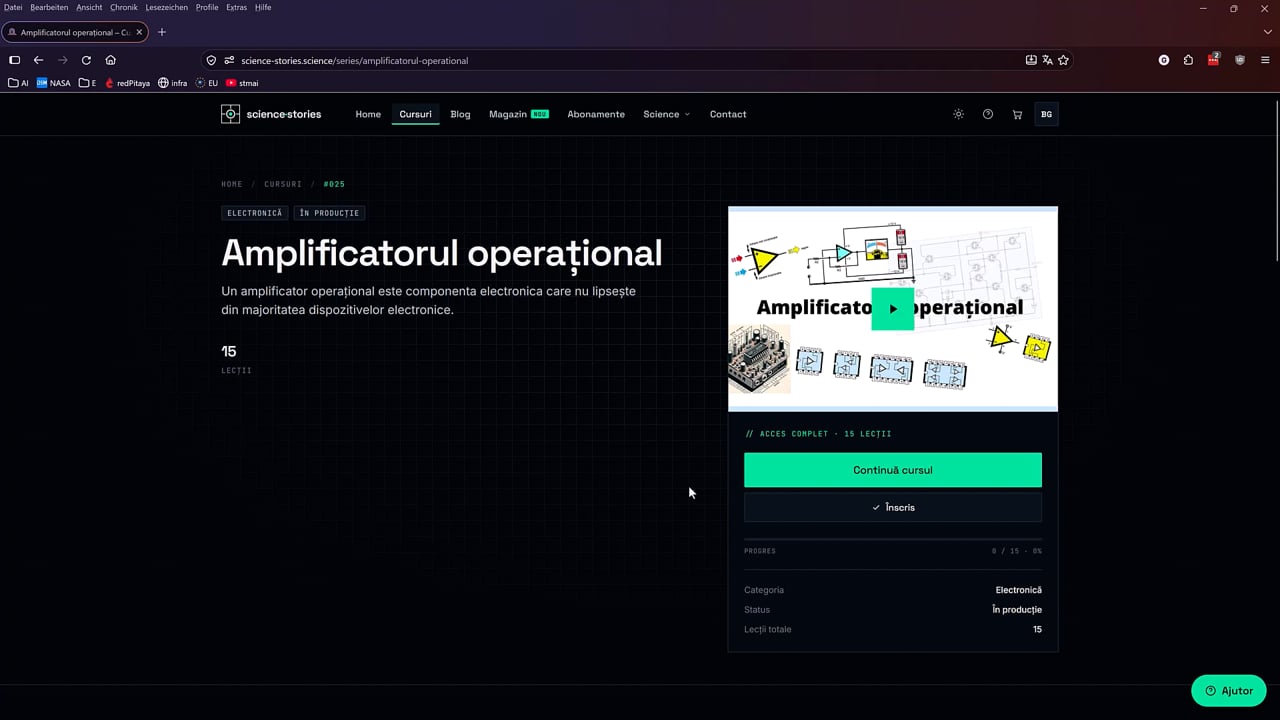This screenshot has height=720, width=1280.
Task: Open the browser extensions puzzle icon
Action: 1188,60
